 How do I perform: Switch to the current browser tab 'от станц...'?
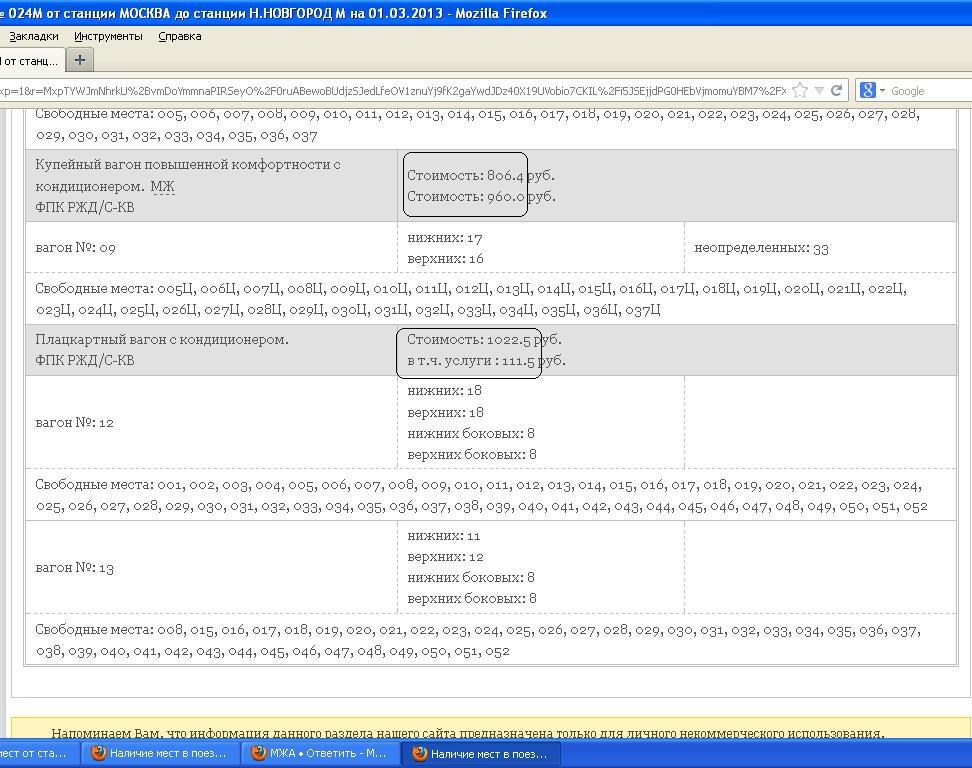(30, 61)
